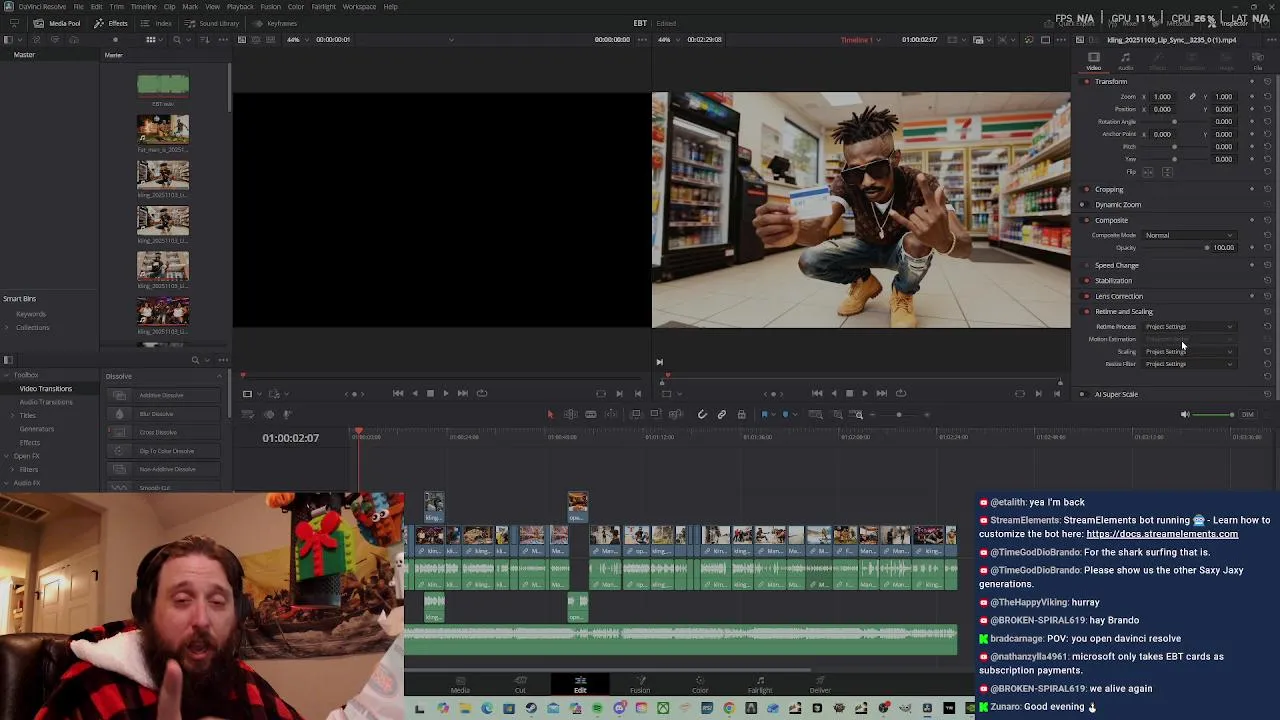Open the Composite Mode dropdown
1280x720 pixels.
1189,236
